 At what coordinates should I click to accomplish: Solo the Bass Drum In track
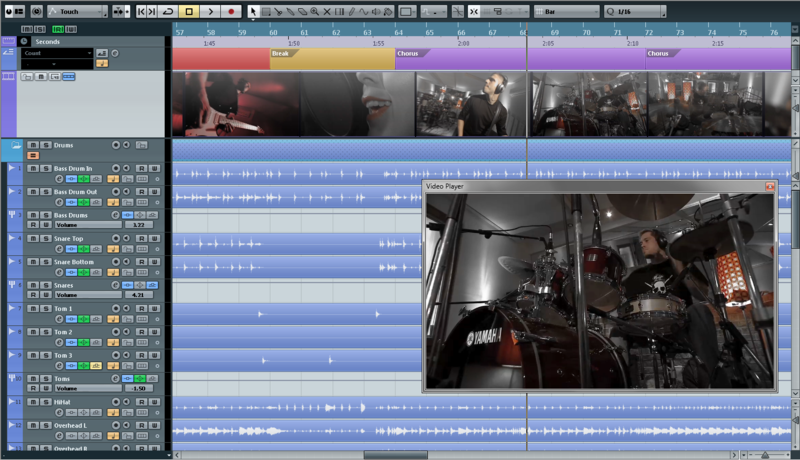point(45,168)
